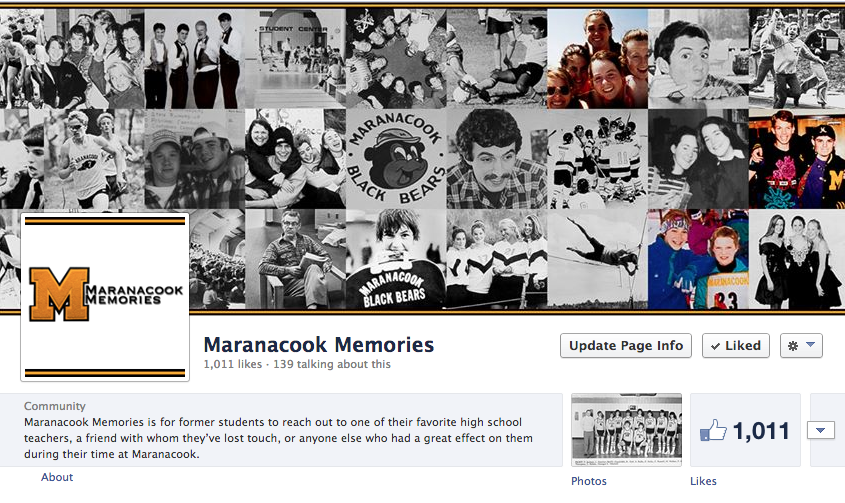Open the gear settings dropdown
Screen dimensions: 845x503
pyautogui.click(x=801, y=346)
